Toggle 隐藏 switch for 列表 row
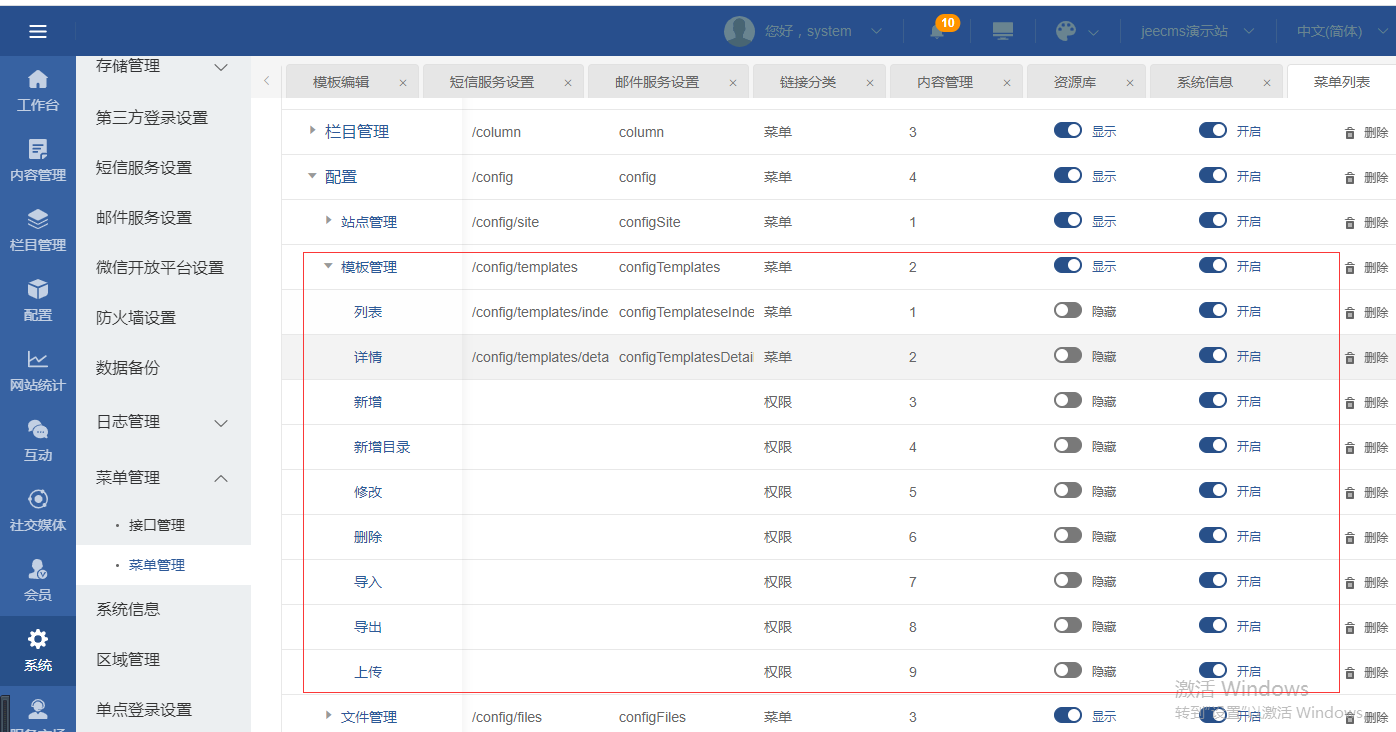 coord(1068,311)
